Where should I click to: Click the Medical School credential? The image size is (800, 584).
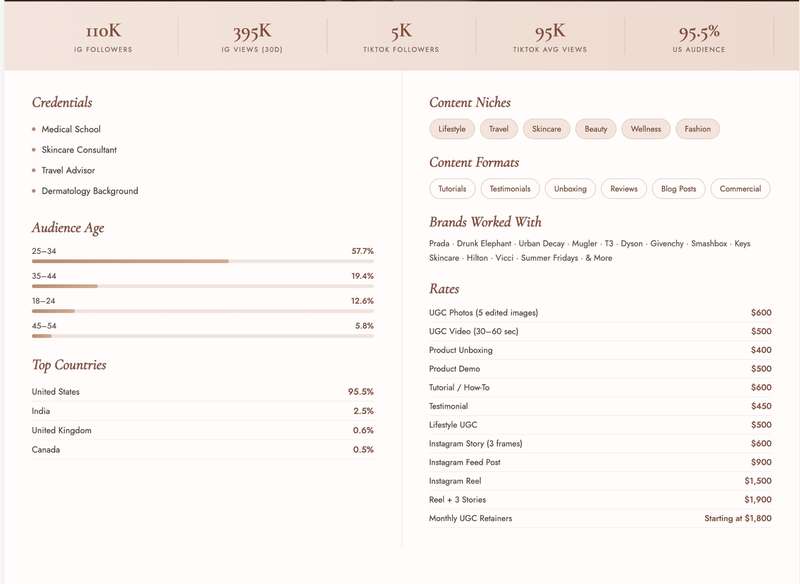[x=71, y=129]
